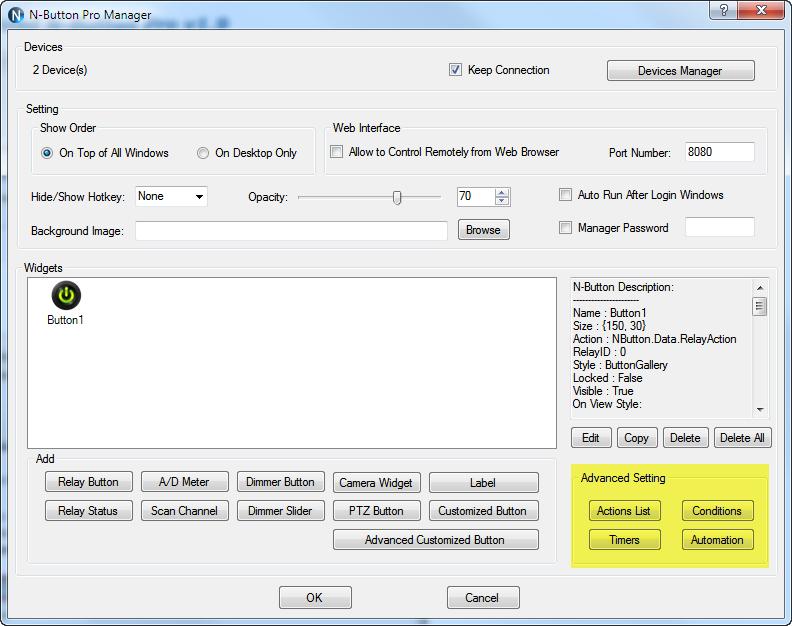This screenshot has width=792, height=626.
Task: Add a Dimmer Slider widget
Action: pos(280,511)
